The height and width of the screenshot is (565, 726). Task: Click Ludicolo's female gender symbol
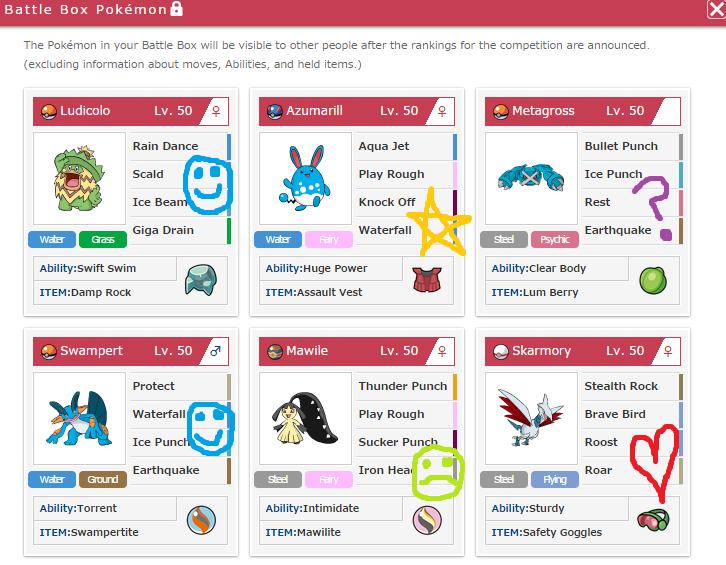[x=216, y=111]
